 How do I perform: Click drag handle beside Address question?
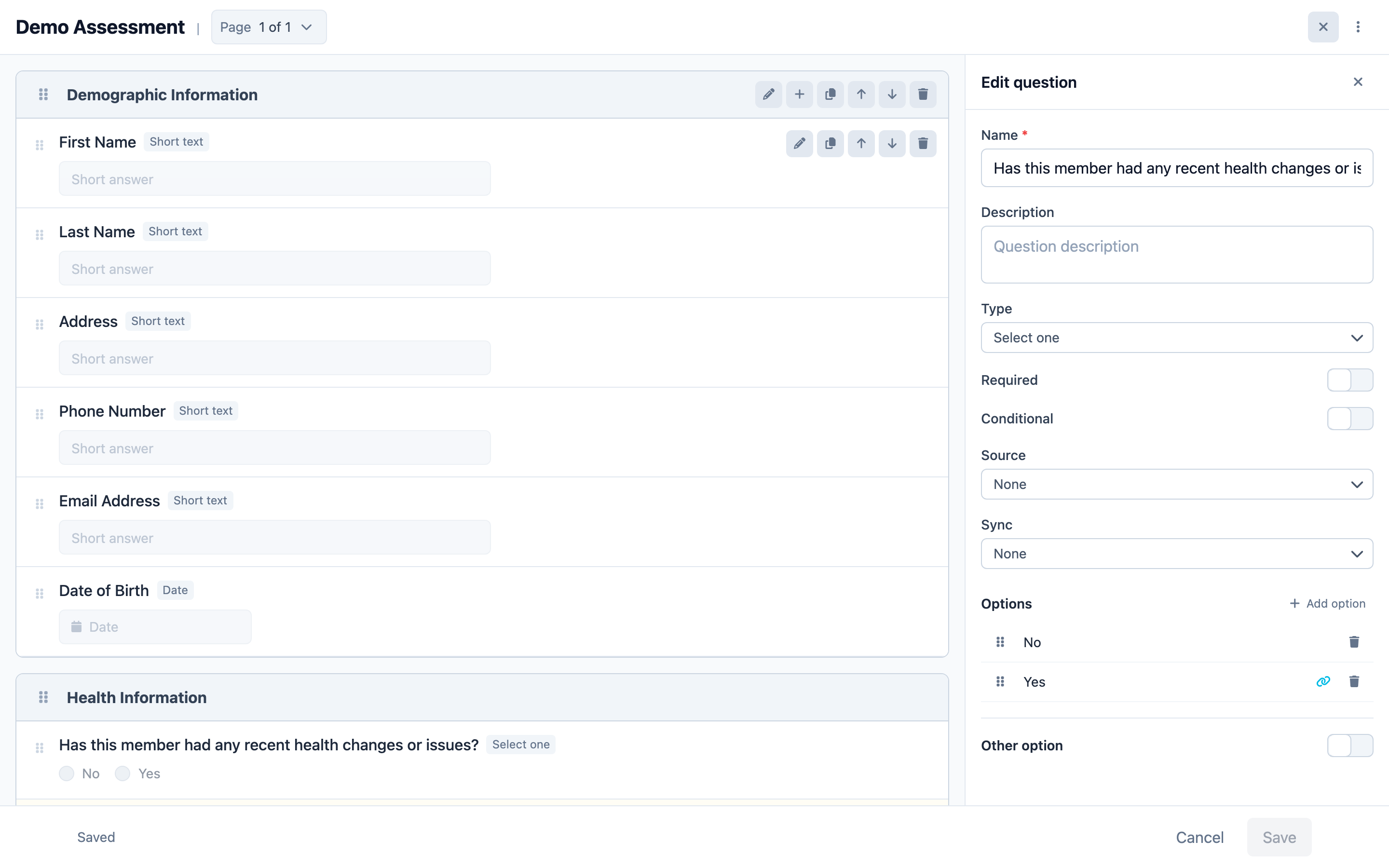click(40, 325)
